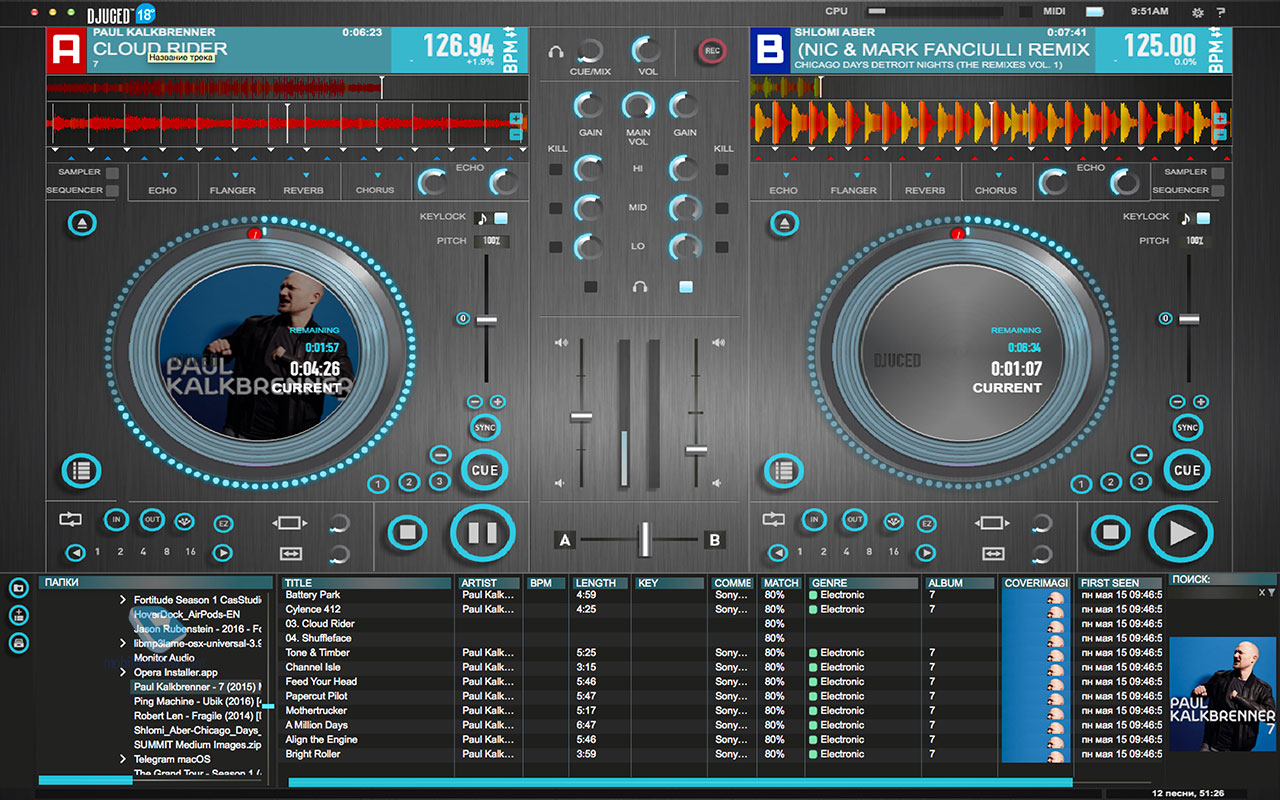The height and width of the screenshot is (800, 1280).
Task: Toggle LO kill for deck A
Action: click(x=556, y=247)
